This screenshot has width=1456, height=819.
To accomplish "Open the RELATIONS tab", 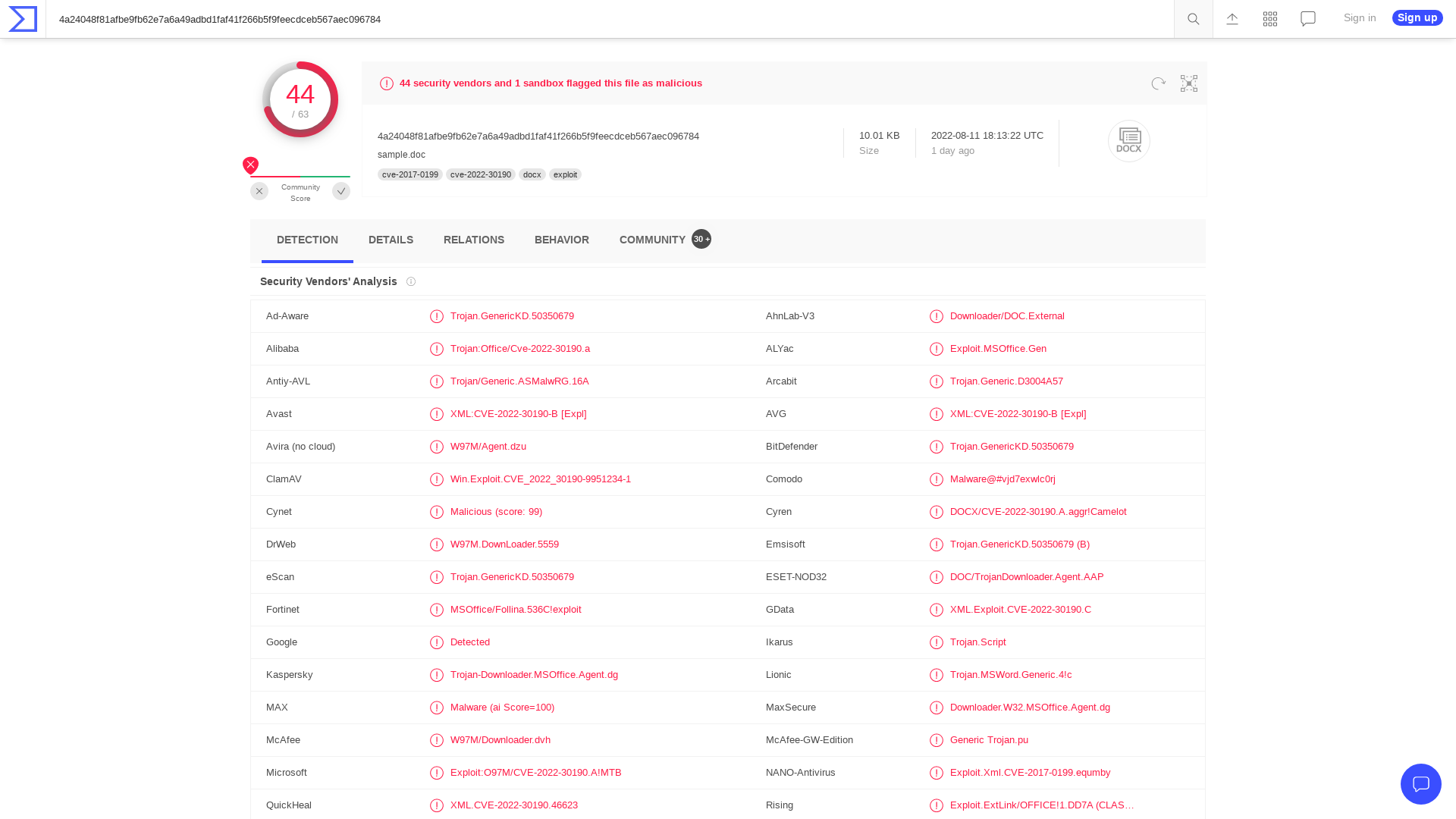I will 474,240.
